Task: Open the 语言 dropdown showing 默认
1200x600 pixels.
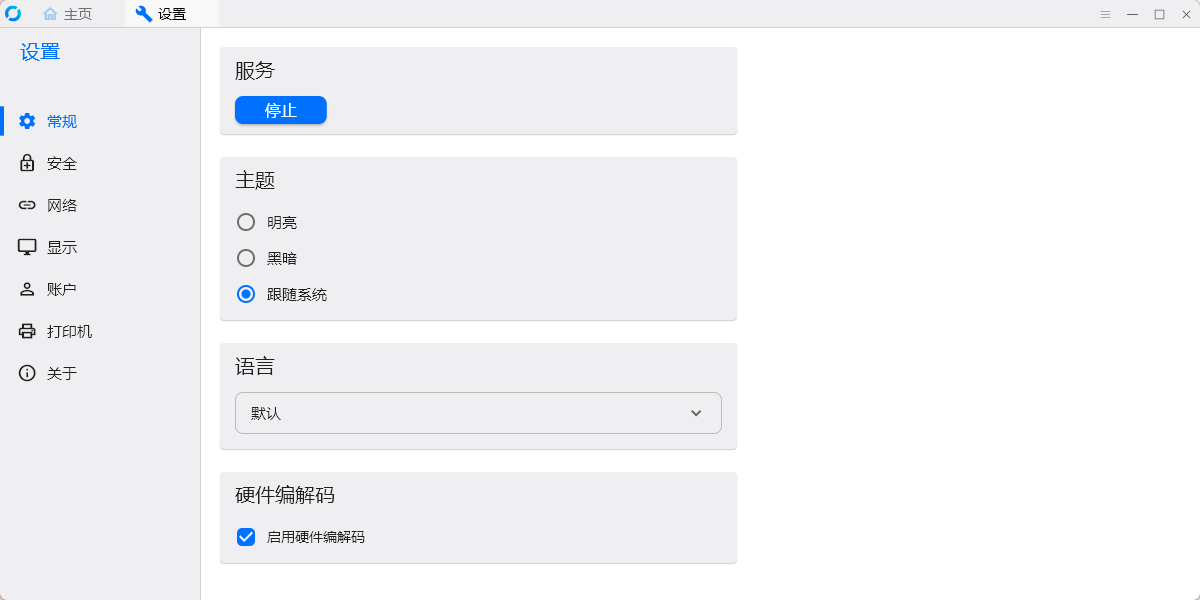Action: [x=478, y=413]
